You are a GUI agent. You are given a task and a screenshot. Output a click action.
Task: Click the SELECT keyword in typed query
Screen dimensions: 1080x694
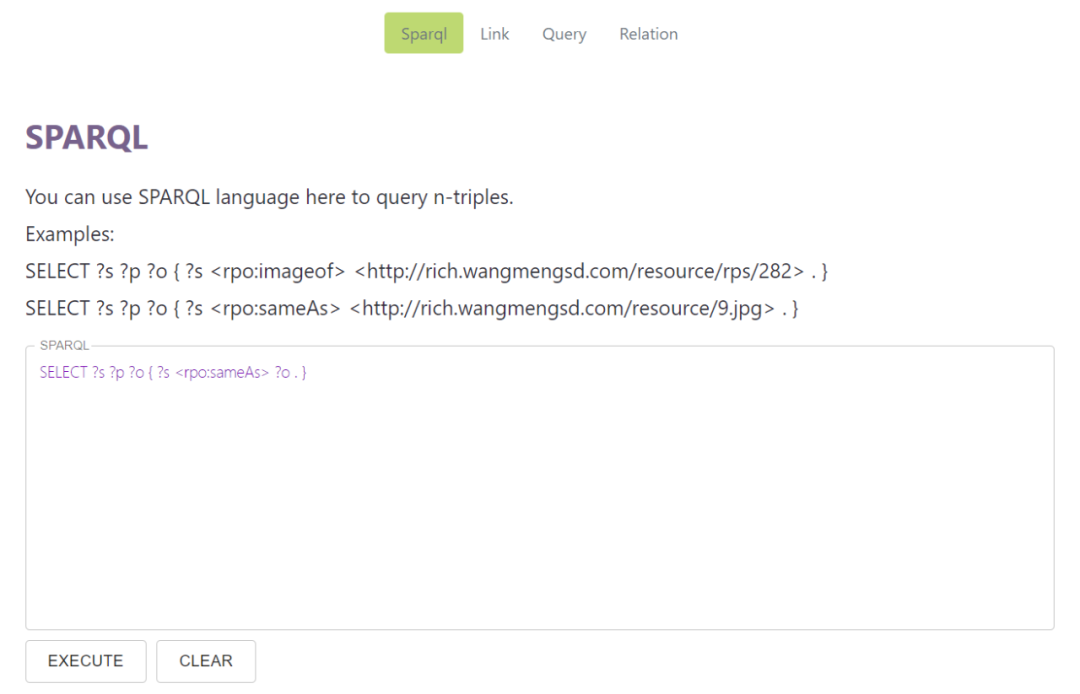pos(63,373)
